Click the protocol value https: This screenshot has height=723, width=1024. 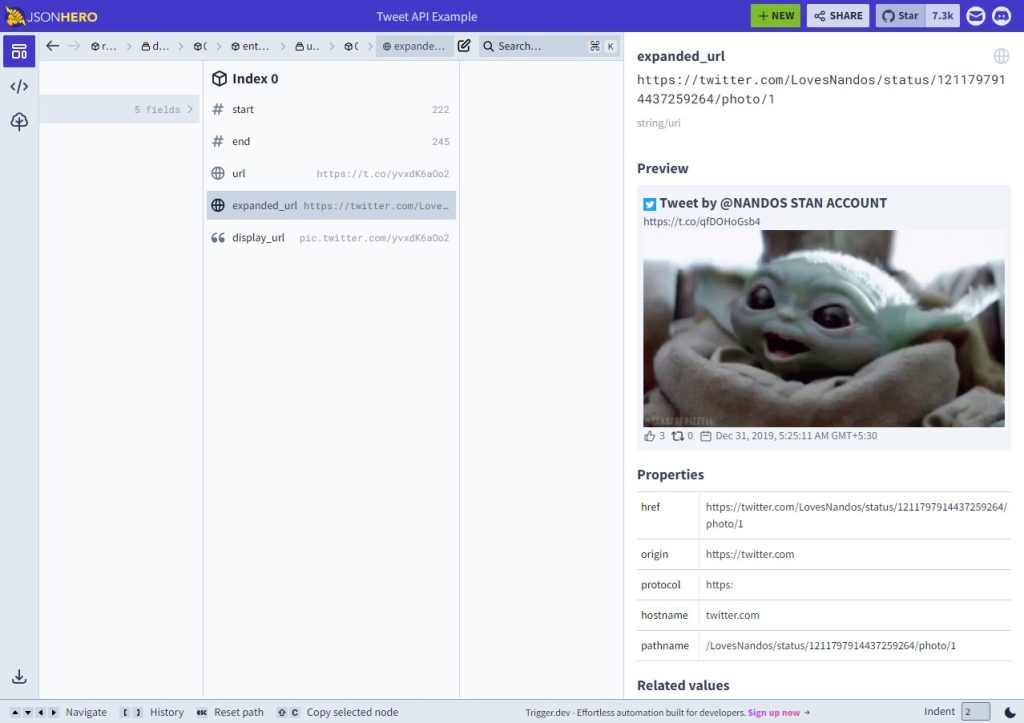tap(719, 585)
